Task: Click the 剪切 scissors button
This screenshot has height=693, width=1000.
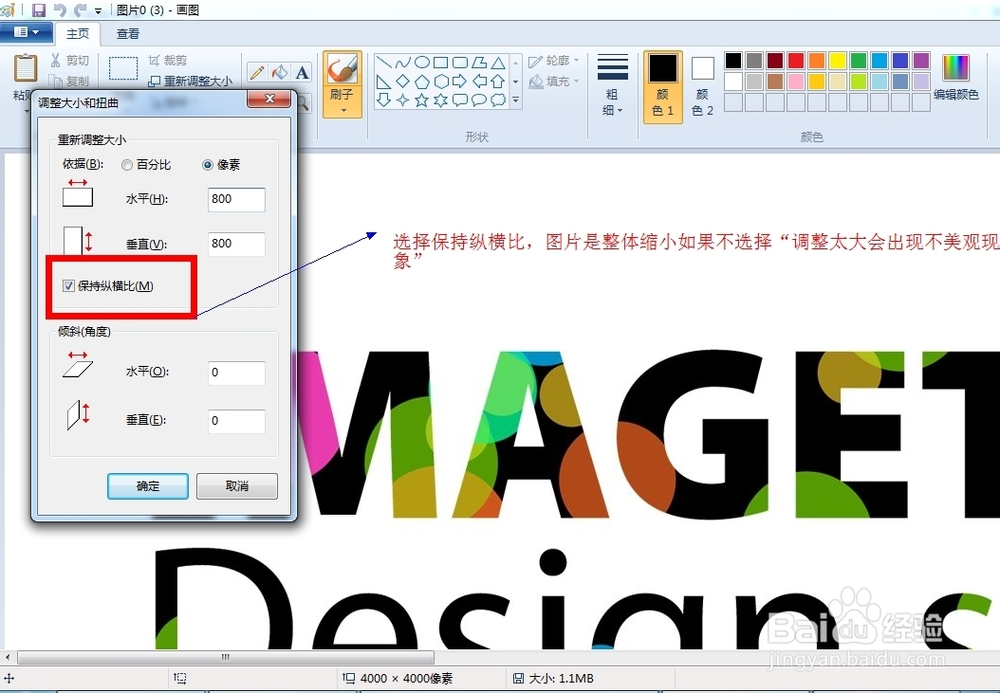Action: (x=70, y=61)
